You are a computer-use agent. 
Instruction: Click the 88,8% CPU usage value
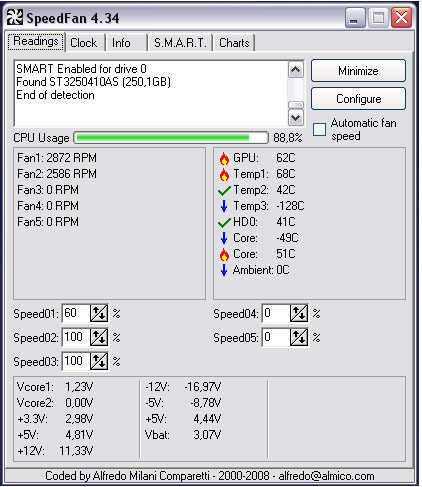288,138
